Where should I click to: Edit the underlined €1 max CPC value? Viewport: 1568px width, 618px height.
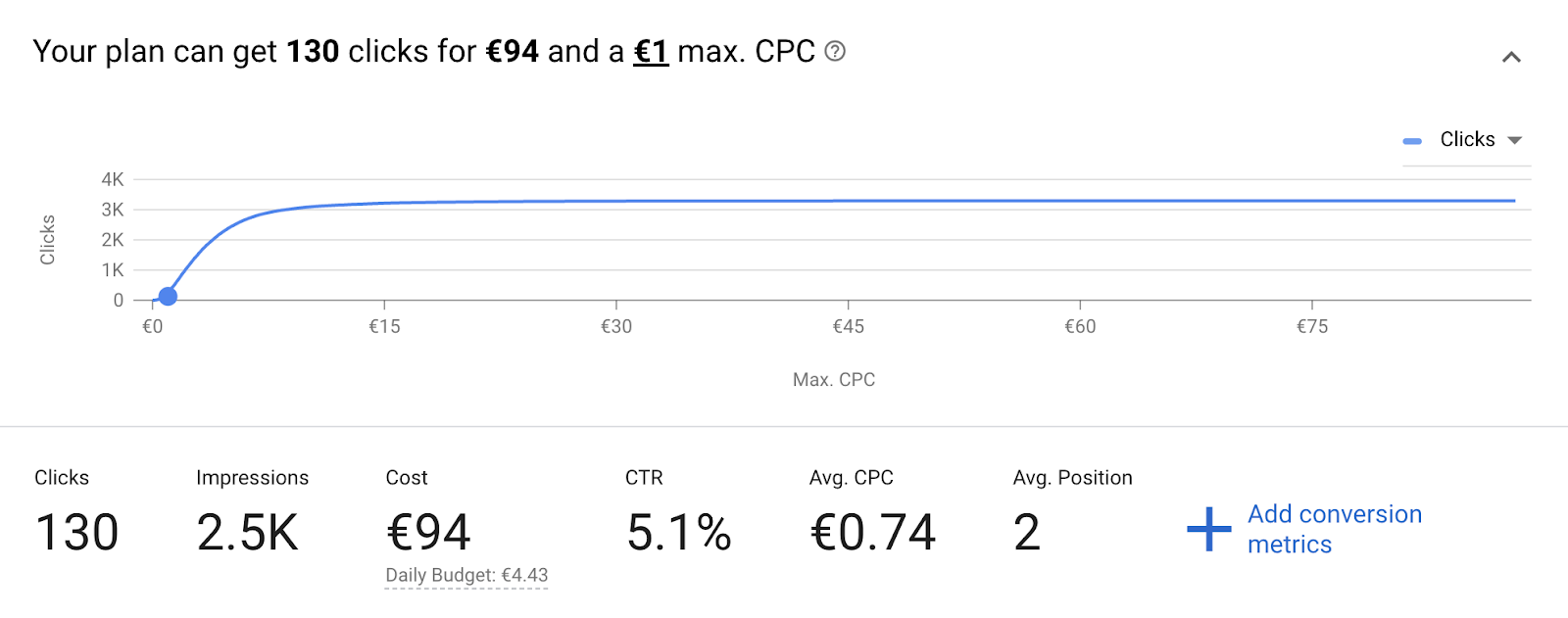(651, 51)
